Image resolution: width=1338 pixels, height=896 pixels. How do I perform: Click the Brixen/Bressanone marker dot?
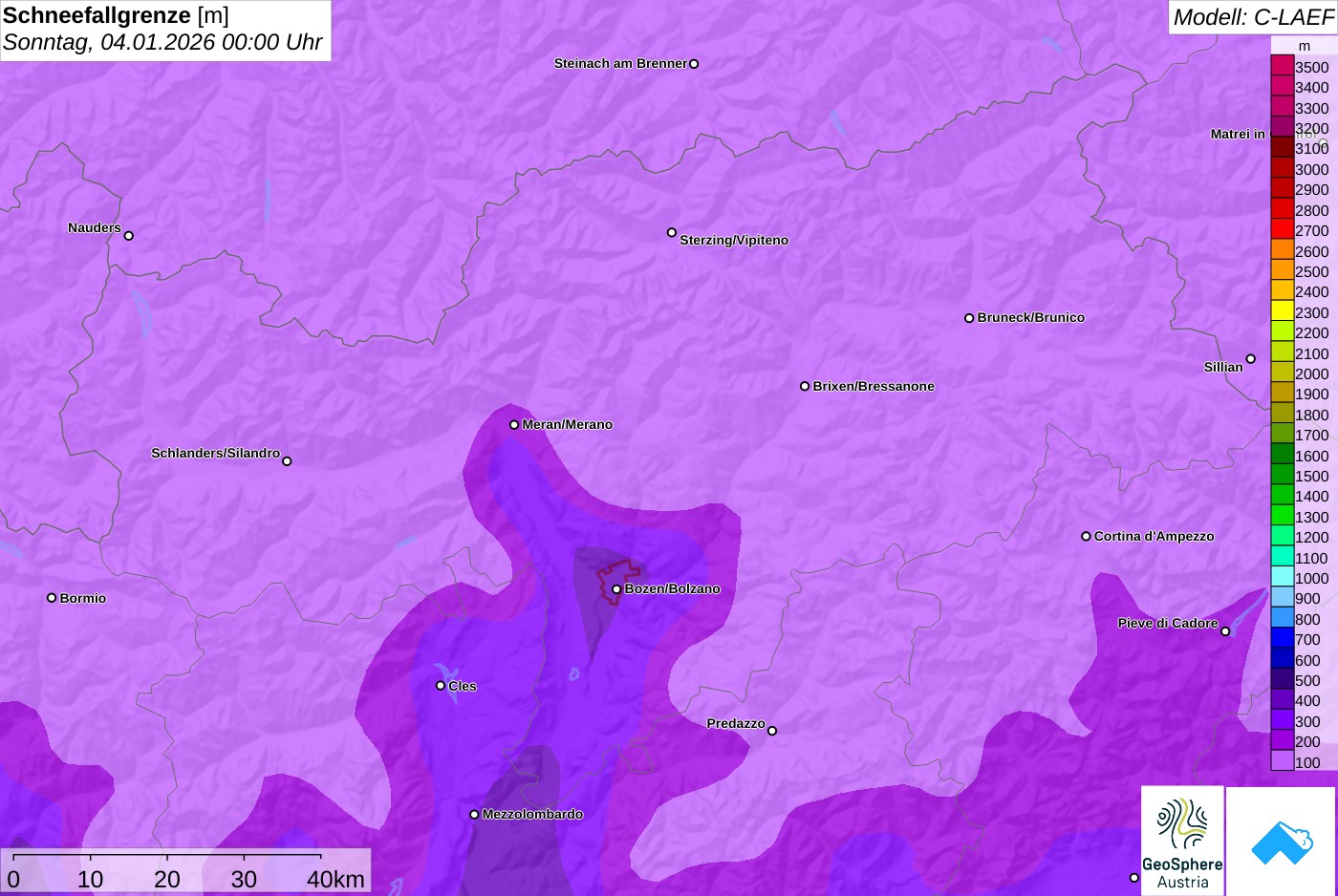click(x=805, y=386)
